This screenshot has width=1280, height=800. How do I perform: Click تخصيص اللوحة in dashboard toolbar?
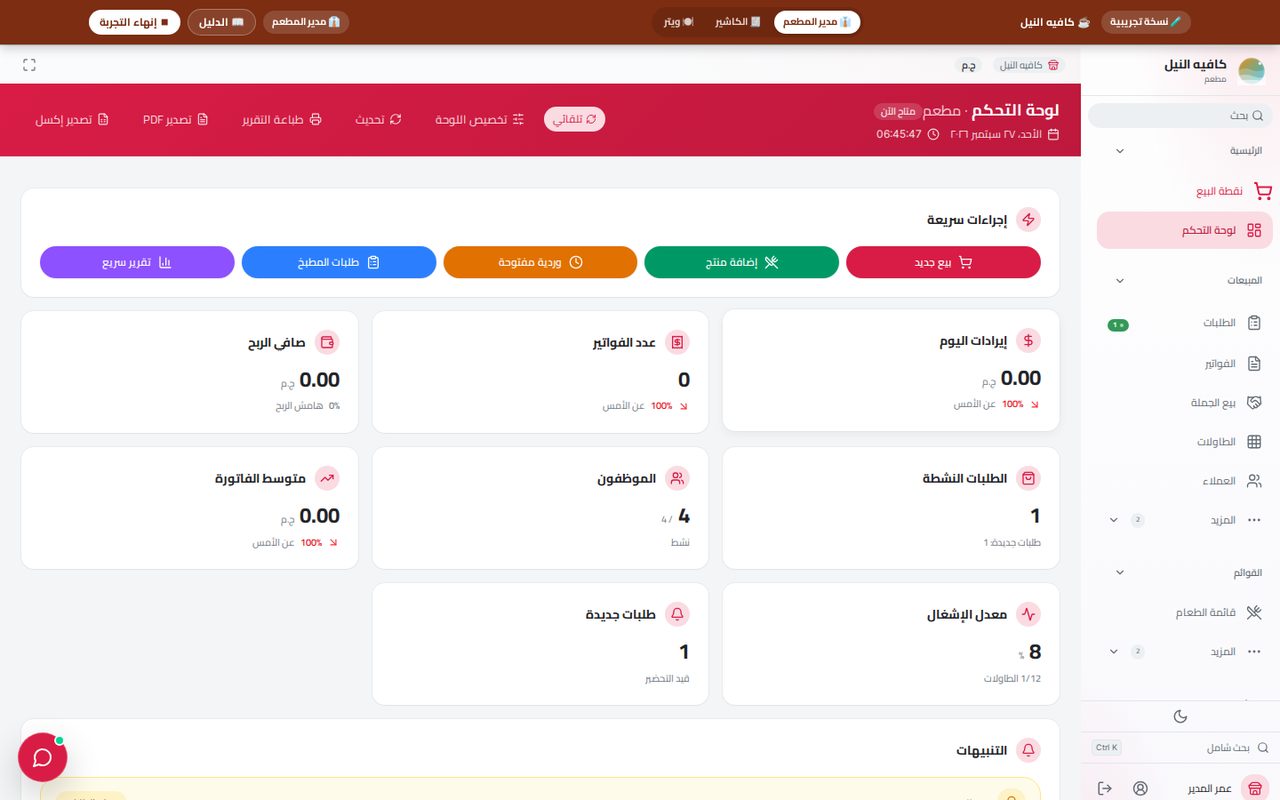pyautogui.click(x=480, y=119)
